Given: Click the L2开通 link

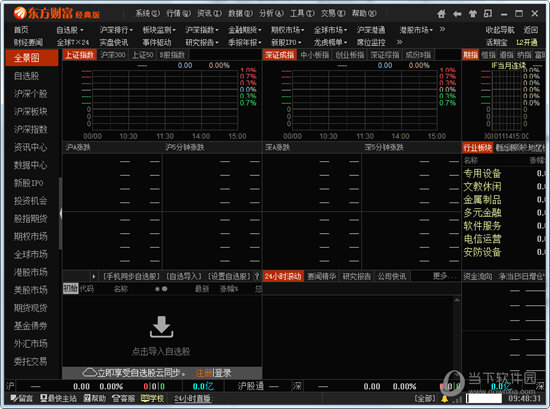Looking at the screenshot, I should (527, 42).
